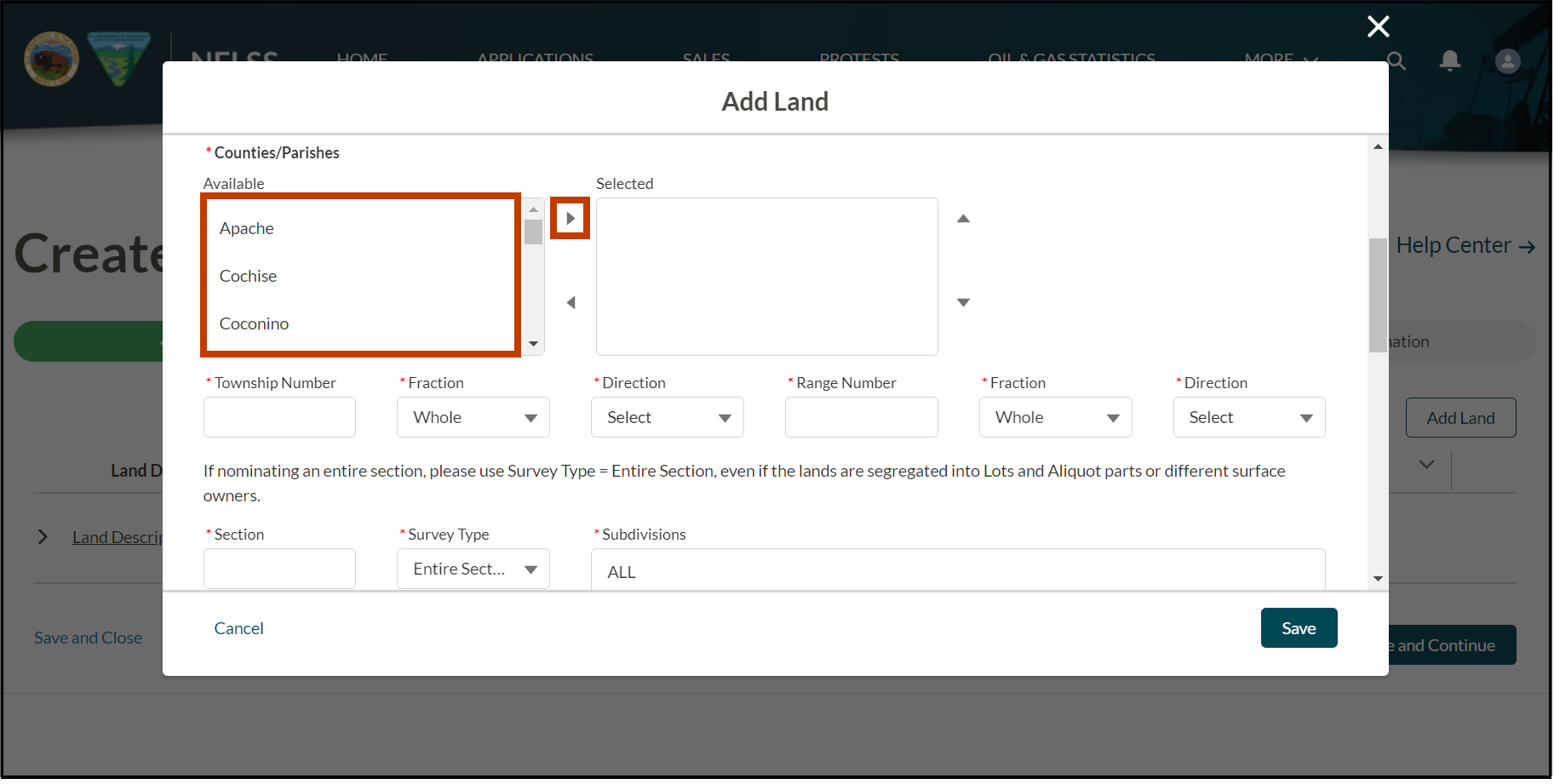Viewport: 1554px width, 784px height.
Task: Click the buffalo seal logo
Action: coord(51,59)
